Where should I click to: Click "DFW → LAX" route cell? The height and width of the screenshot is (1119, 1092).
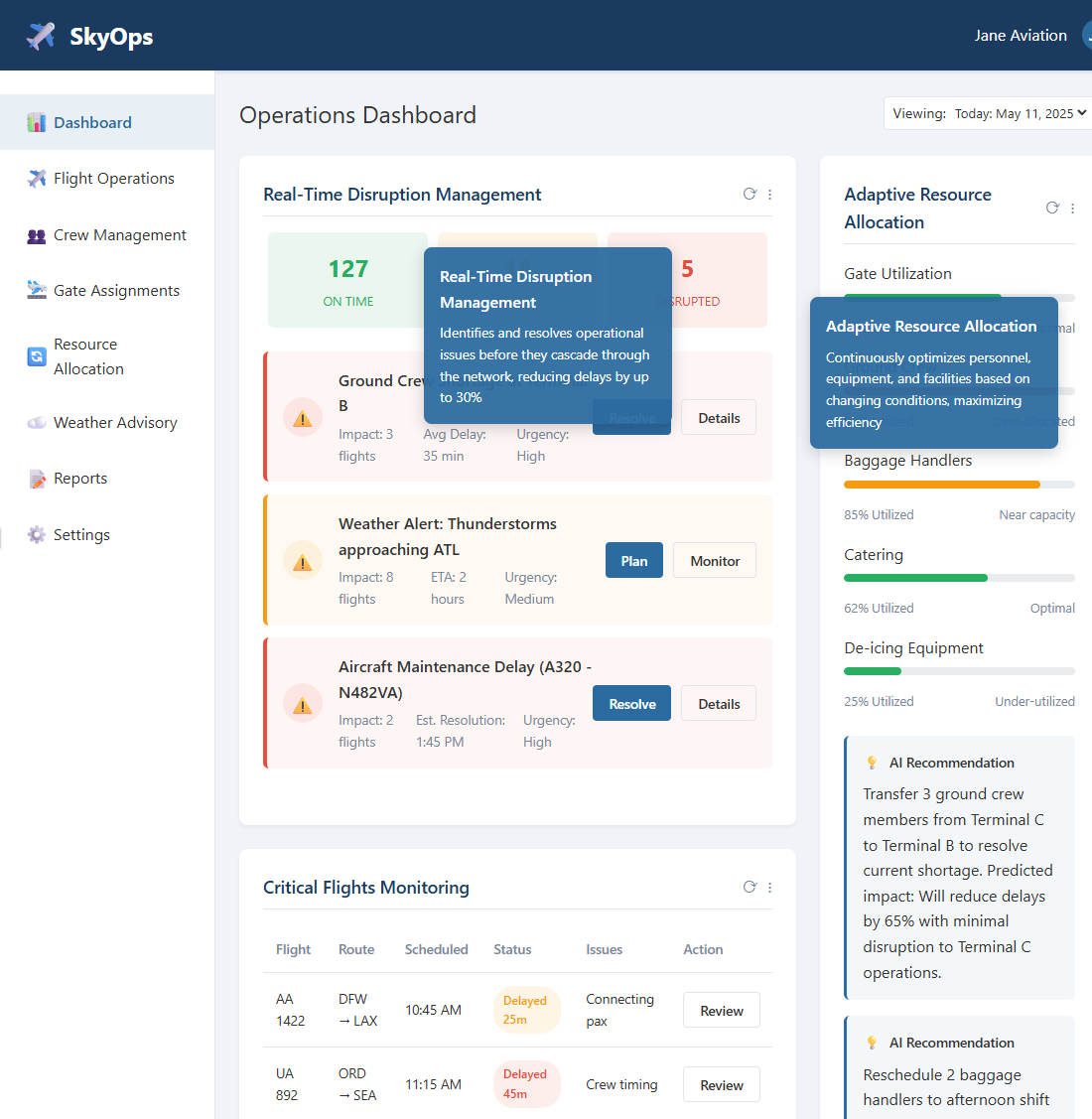[357, 1010]
